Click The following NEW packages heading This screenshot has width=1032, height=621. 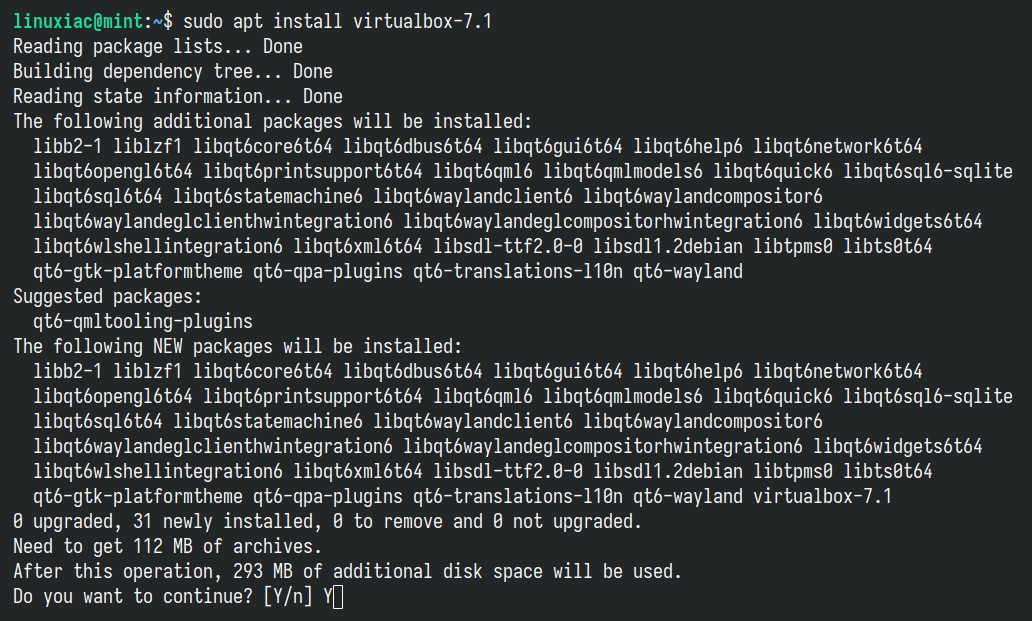(x=238, y=347)
